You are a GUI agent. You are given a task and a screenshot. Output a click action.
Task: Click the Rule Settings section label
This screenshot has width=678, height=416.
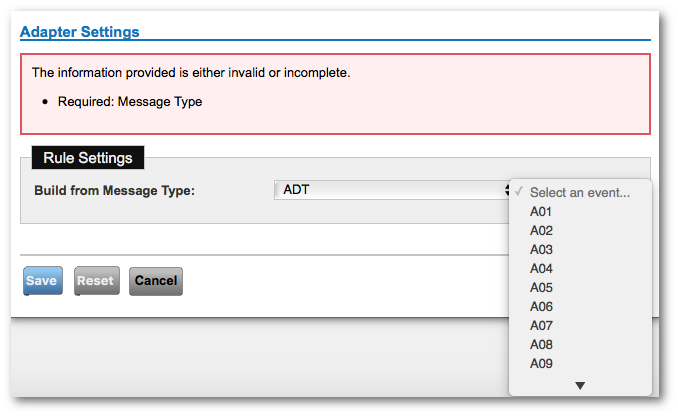(88, 158)
